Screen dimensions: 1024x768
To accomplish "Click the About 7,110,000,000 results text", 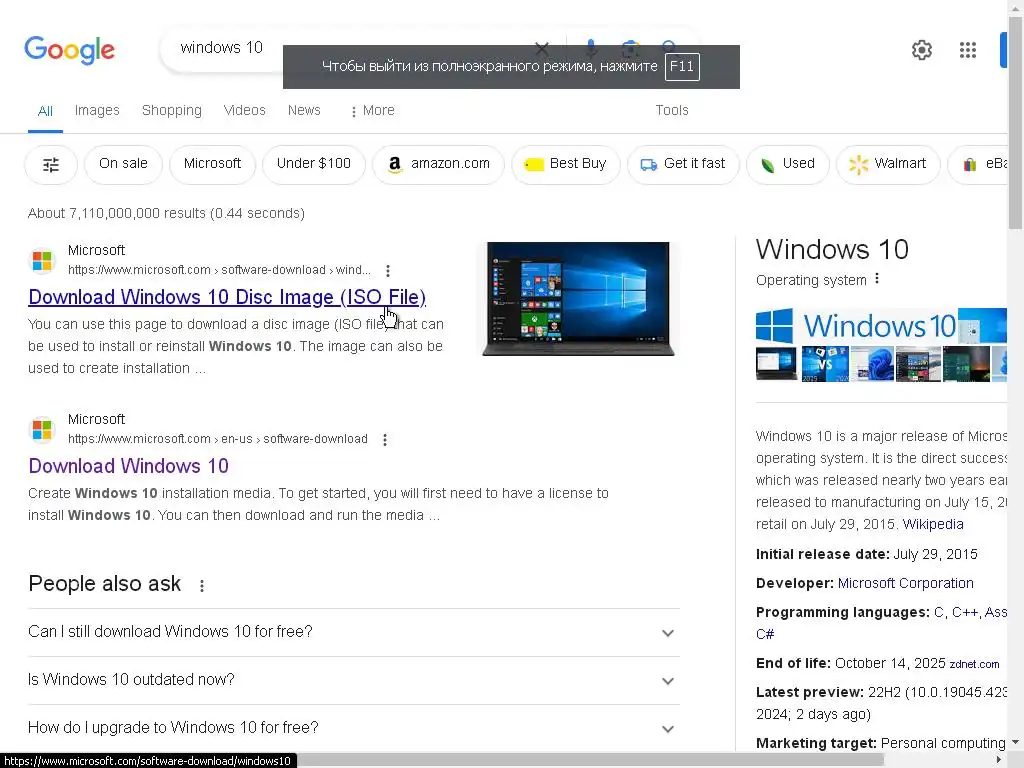I will coord(166,214).
